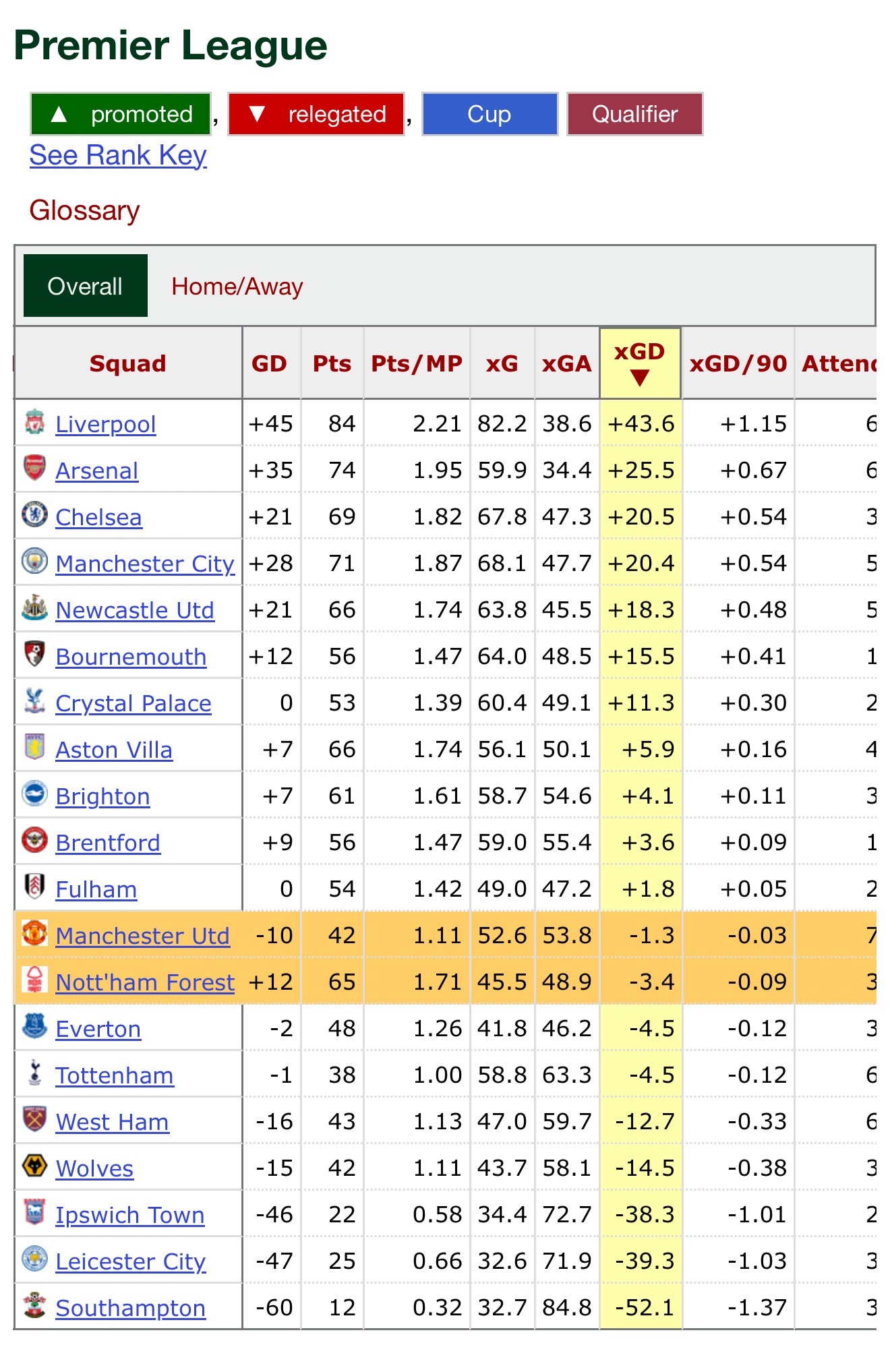The image size is (890, 1372).
Task: Open the Southampton squad link
Action: 130,1308
